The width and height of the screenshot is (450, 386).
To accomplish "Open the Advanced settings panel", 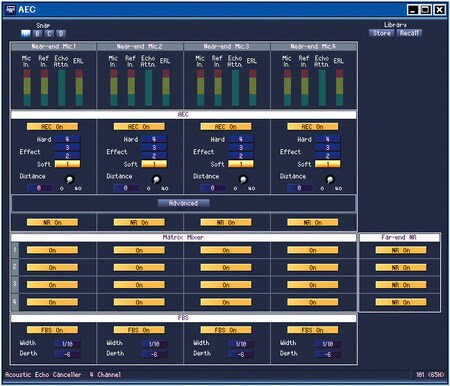I will pos(183,203).
